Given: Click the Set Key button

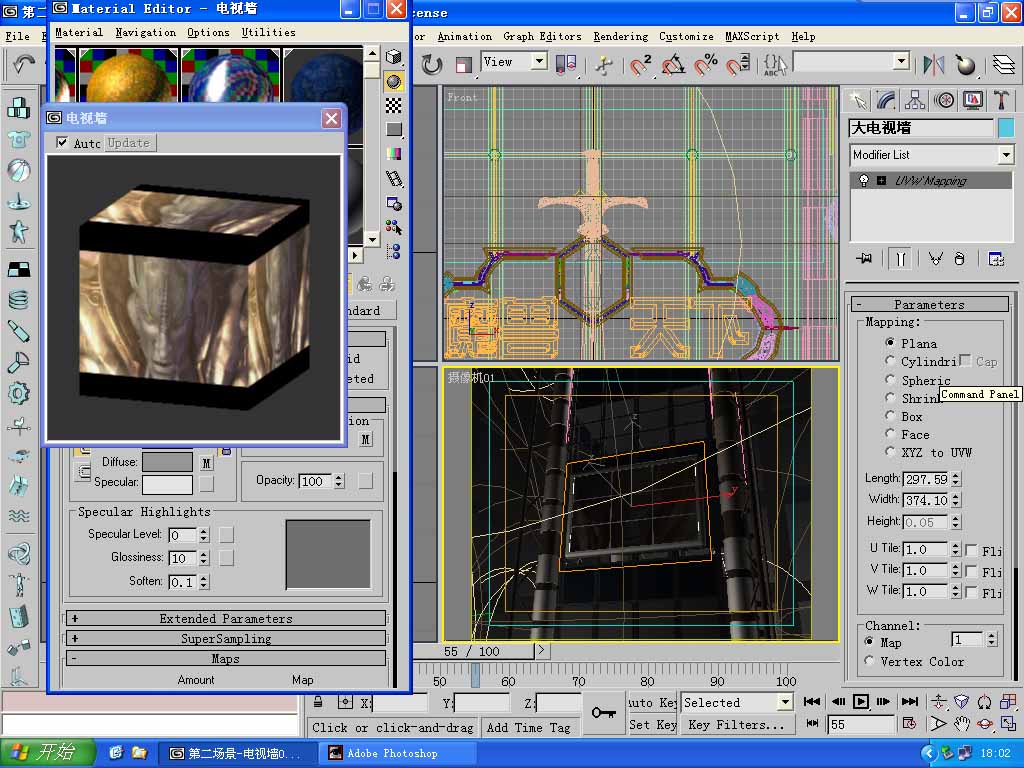Looking at the screenshot, I should 652,724.
